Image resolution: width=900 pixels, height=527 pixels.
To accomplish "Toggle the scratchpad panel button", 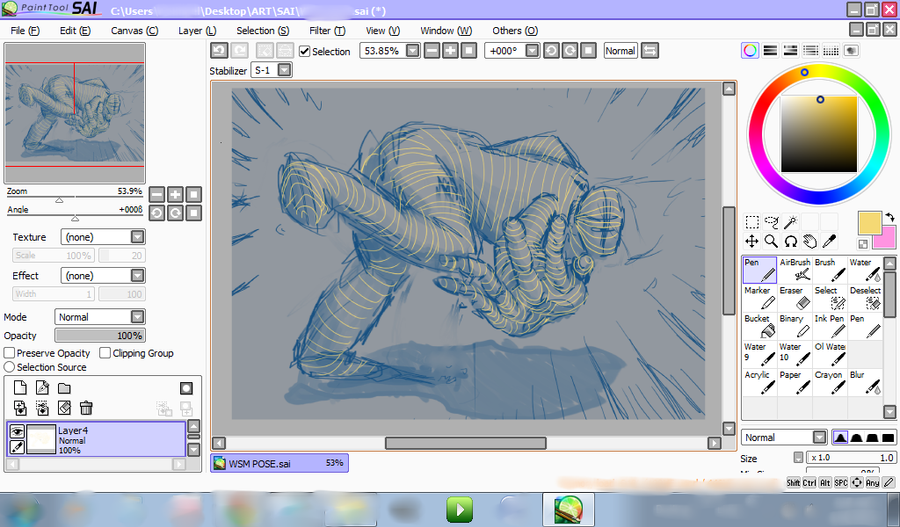I will coord(851,51).
